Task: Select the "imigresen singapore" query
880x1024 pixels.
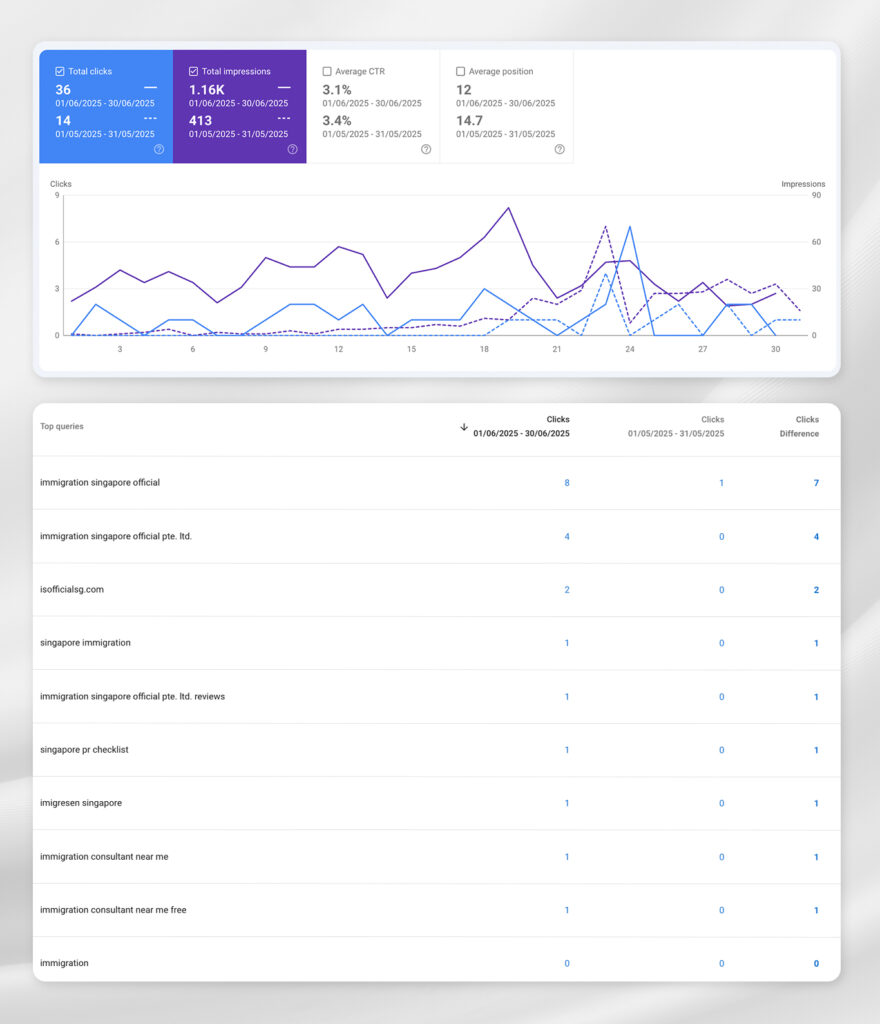Action: (x=81, y=803)
